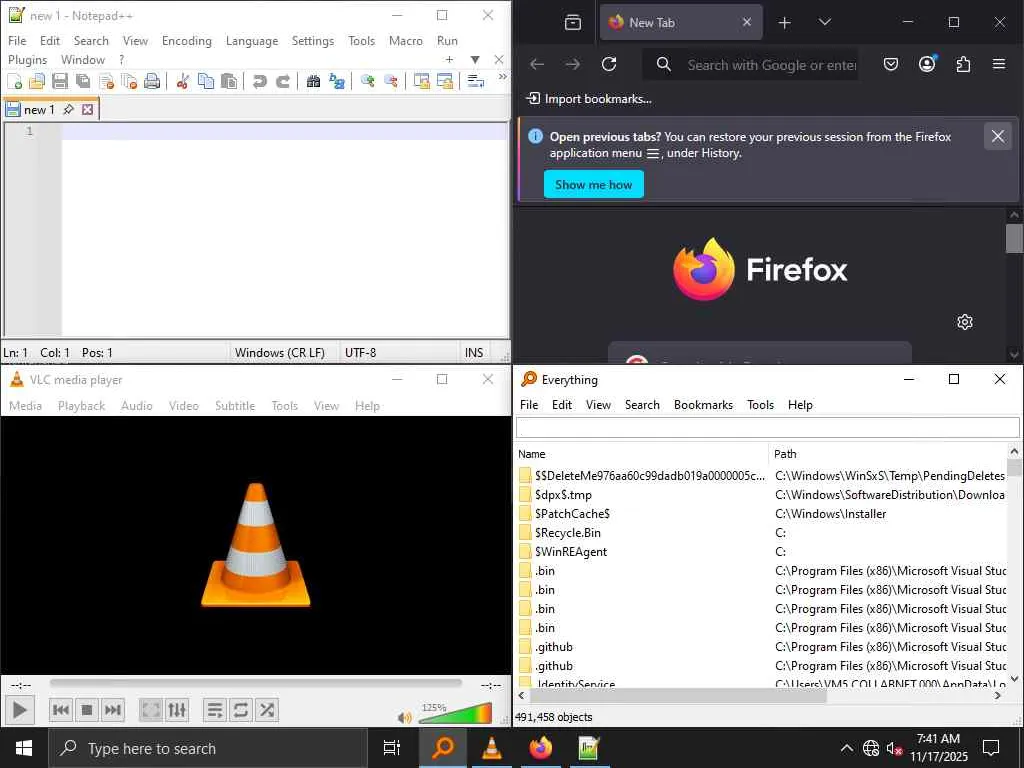Click the Paste icon in Notepad++ toolbar
The width and height of the screenshot is (1024, 768).
coord(229,81)
